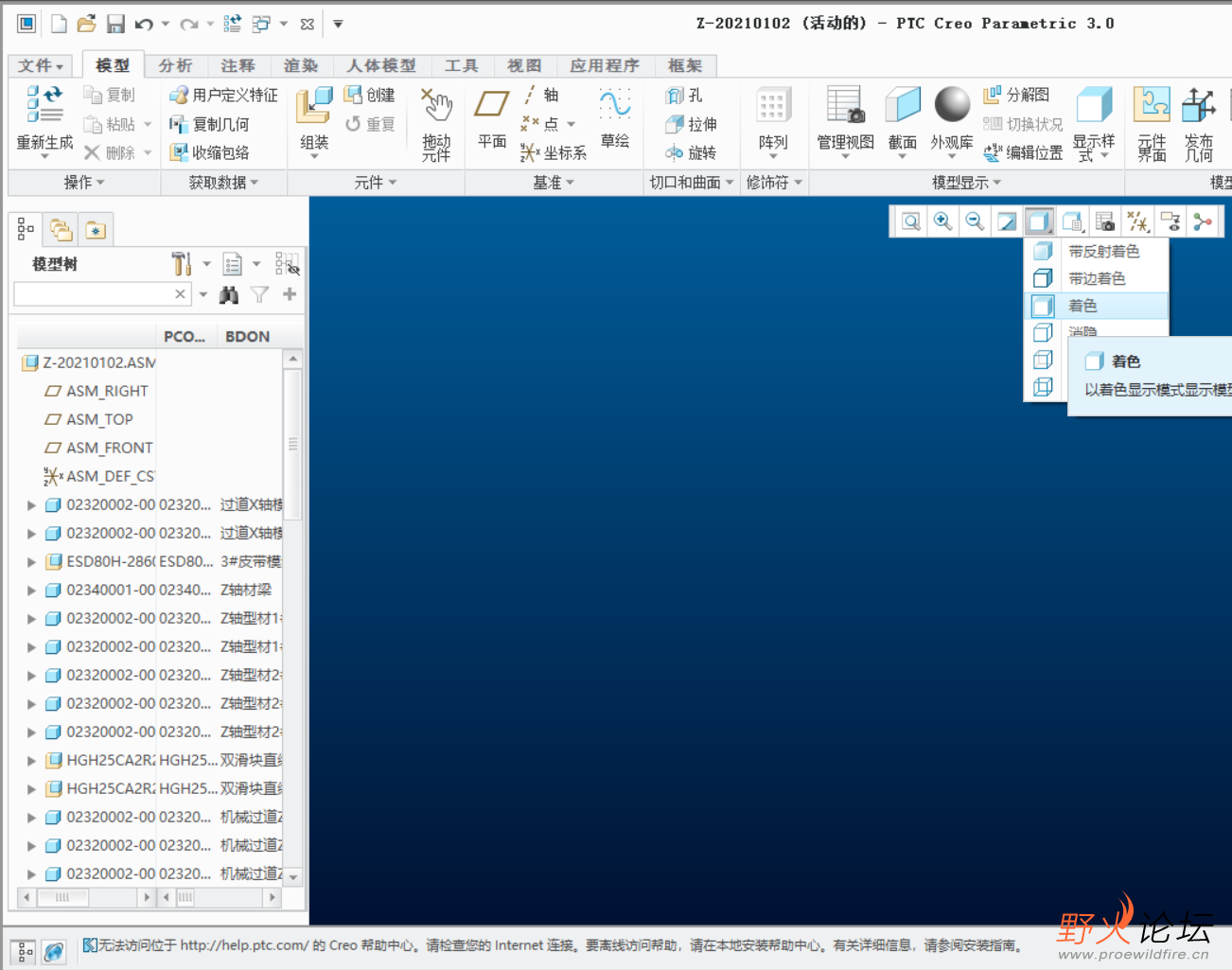
Task: Toggle spin center icon in graphics toolbar
Action: pos(1203,221)
